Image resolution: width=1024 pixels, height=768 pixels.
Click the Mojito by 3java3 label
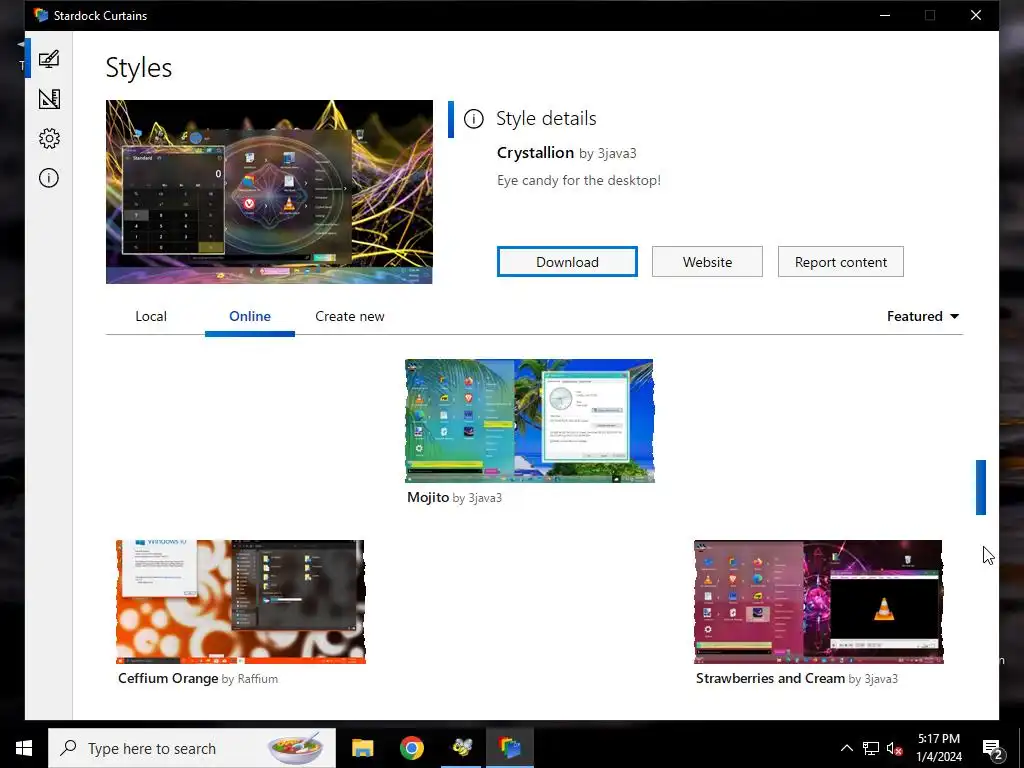point(455,498)
